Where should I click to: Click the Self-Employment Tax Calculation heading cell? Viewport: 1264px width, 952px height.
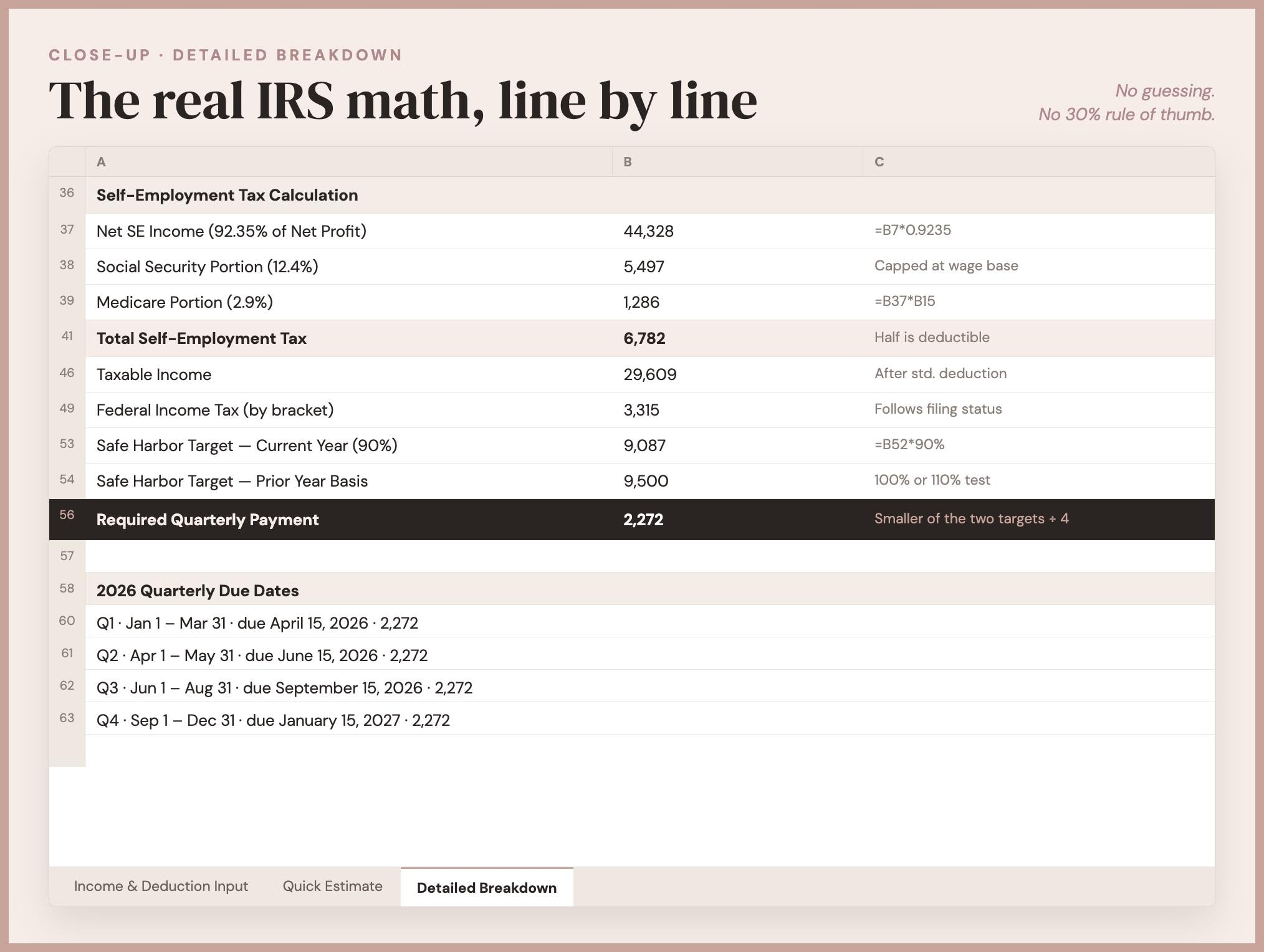pos(348,195)
